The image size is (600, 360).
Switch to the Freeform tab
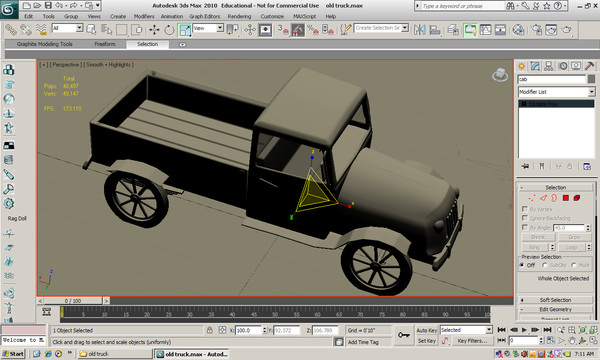tap(104, 44)
